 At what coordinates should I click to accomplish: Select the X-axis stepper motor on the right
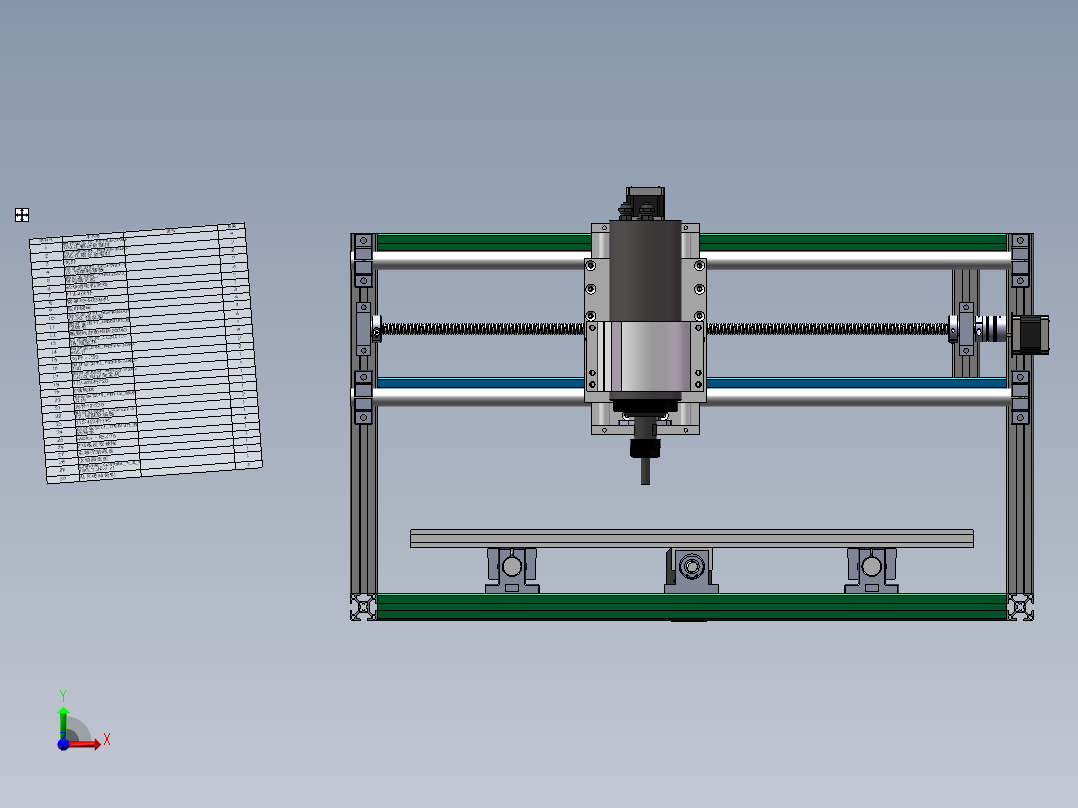pos(1031,335)
